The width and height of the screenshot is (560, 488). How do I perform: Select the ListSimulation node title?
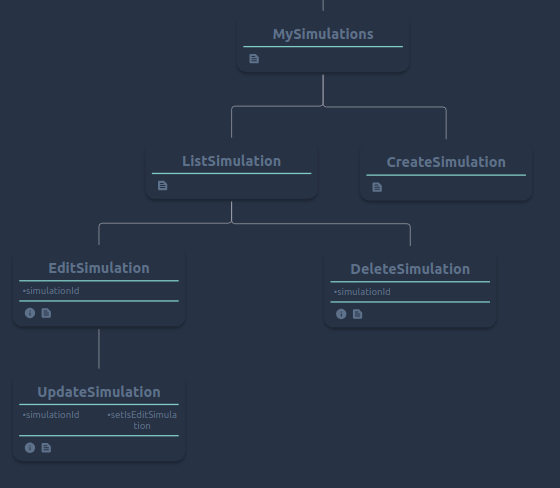pyautogui.click(x=231, y=161)
